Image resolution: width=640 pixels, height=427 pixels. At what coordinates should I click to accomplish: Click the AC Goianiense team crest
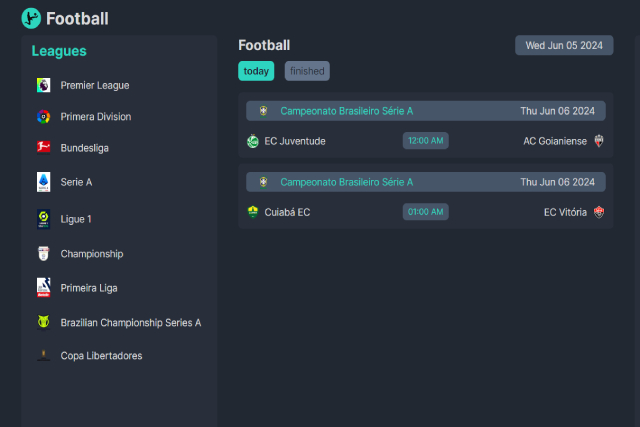coord(599,141)
